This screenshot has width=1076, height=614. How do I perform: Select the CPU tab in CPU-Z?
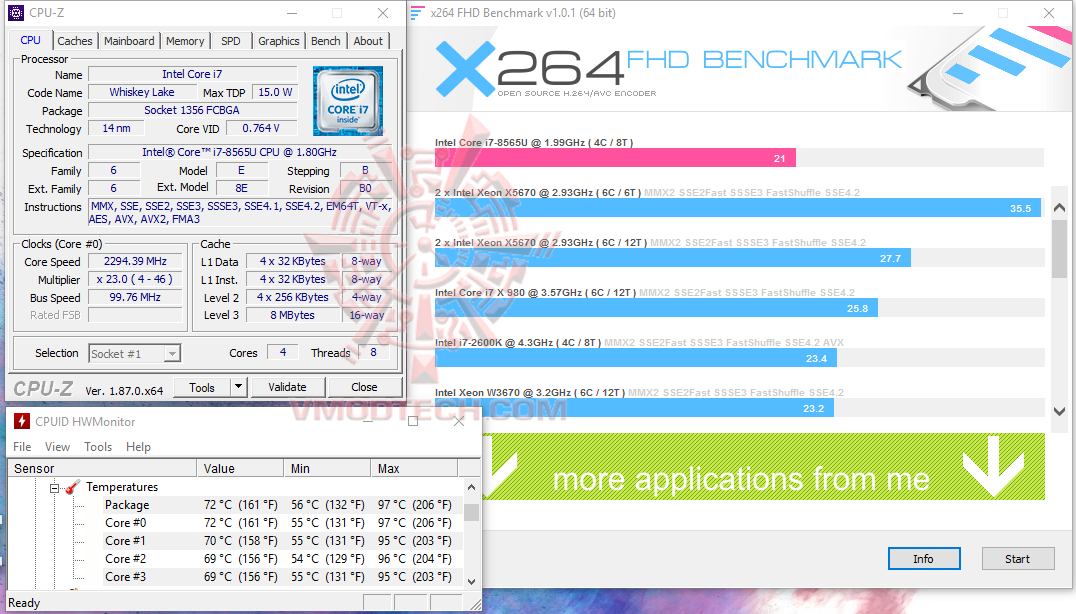tap(30, 40)
